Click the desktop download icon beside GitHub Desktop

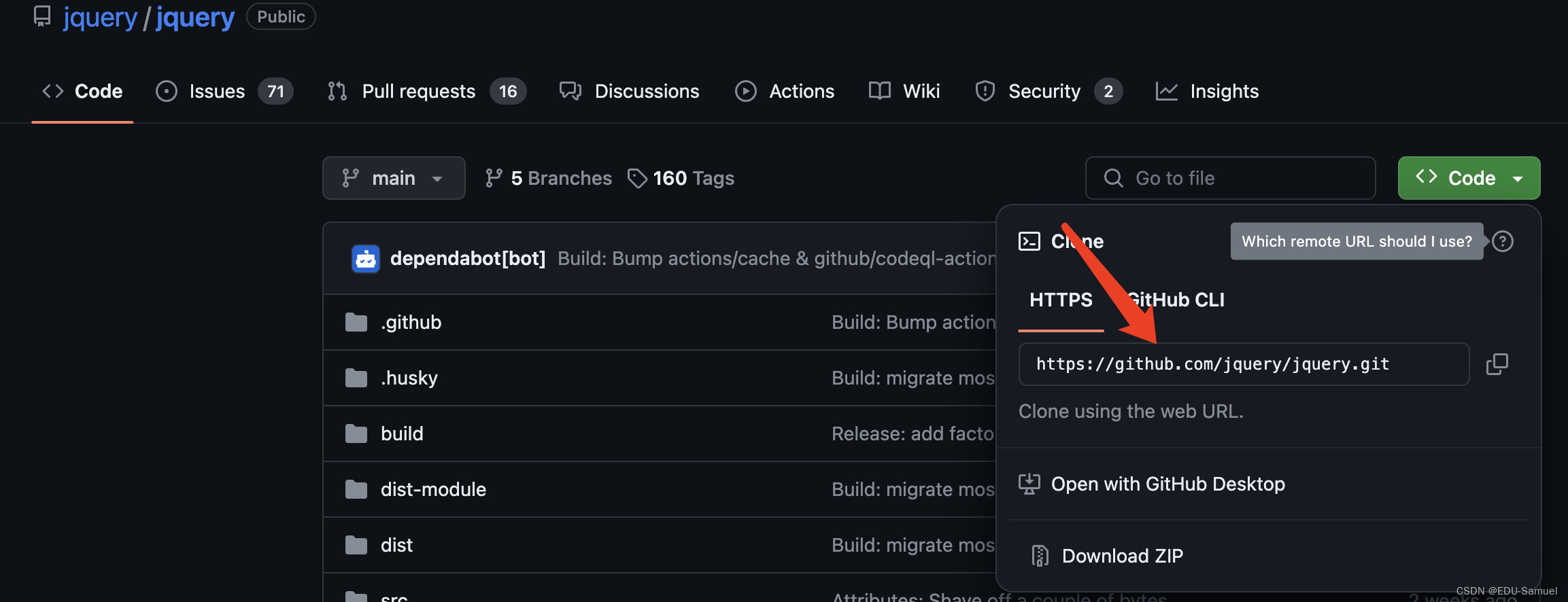point(1029,484)
